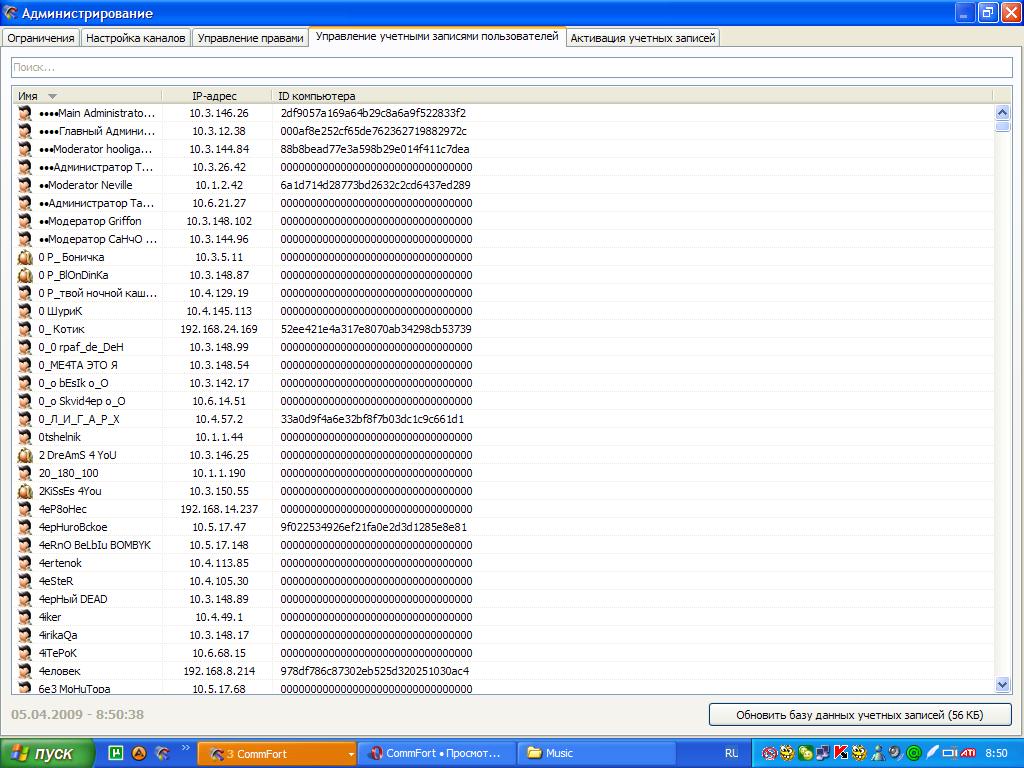Click the green quick launch icon in taskbar
The height and width of the screenshot is (768, 1024).
point(116,753)
